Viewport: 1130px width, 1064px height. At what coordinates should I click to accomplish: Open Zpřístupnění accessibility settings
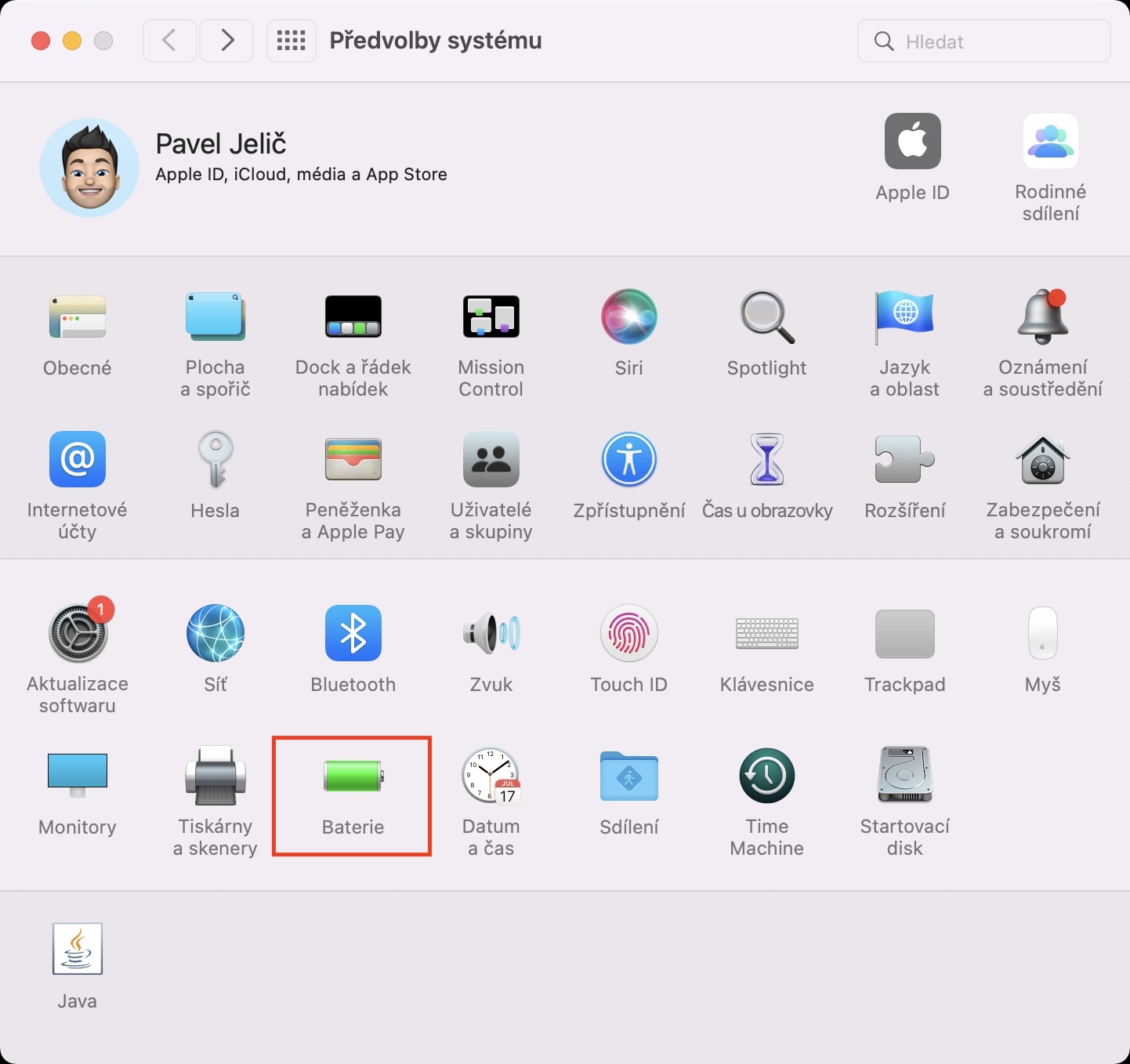click(629, 459)
